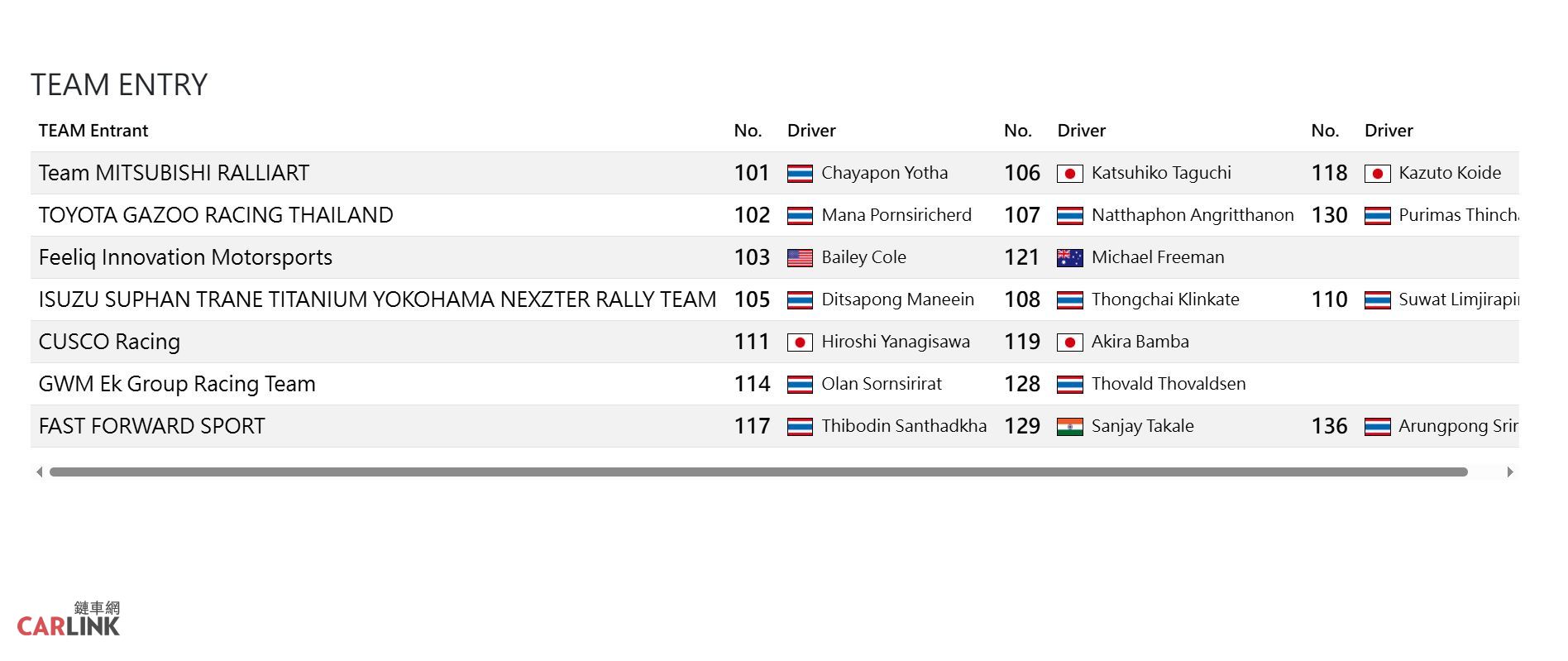Click the horizontal scrollbar thumb

tap(758, 472)
